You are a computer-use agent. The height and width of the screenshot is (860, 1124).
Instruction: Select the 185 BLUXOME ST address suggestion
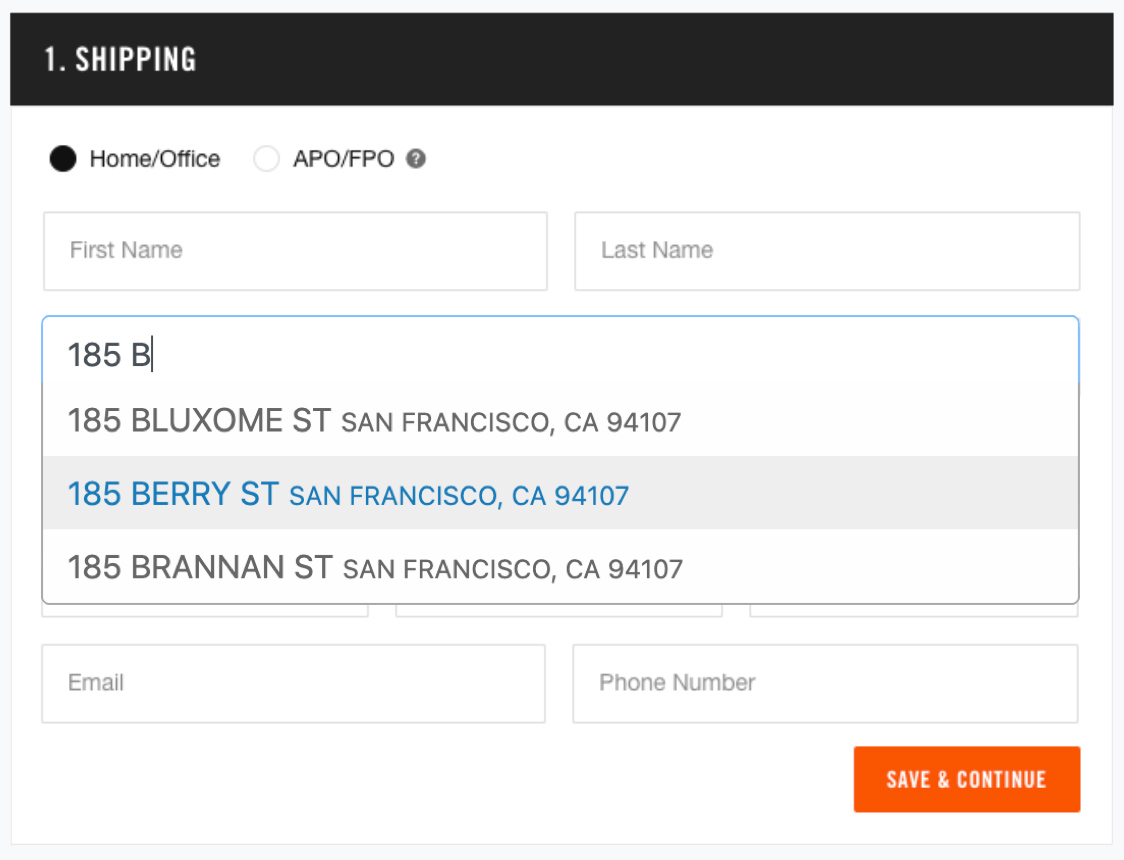[x=373, y=420]
